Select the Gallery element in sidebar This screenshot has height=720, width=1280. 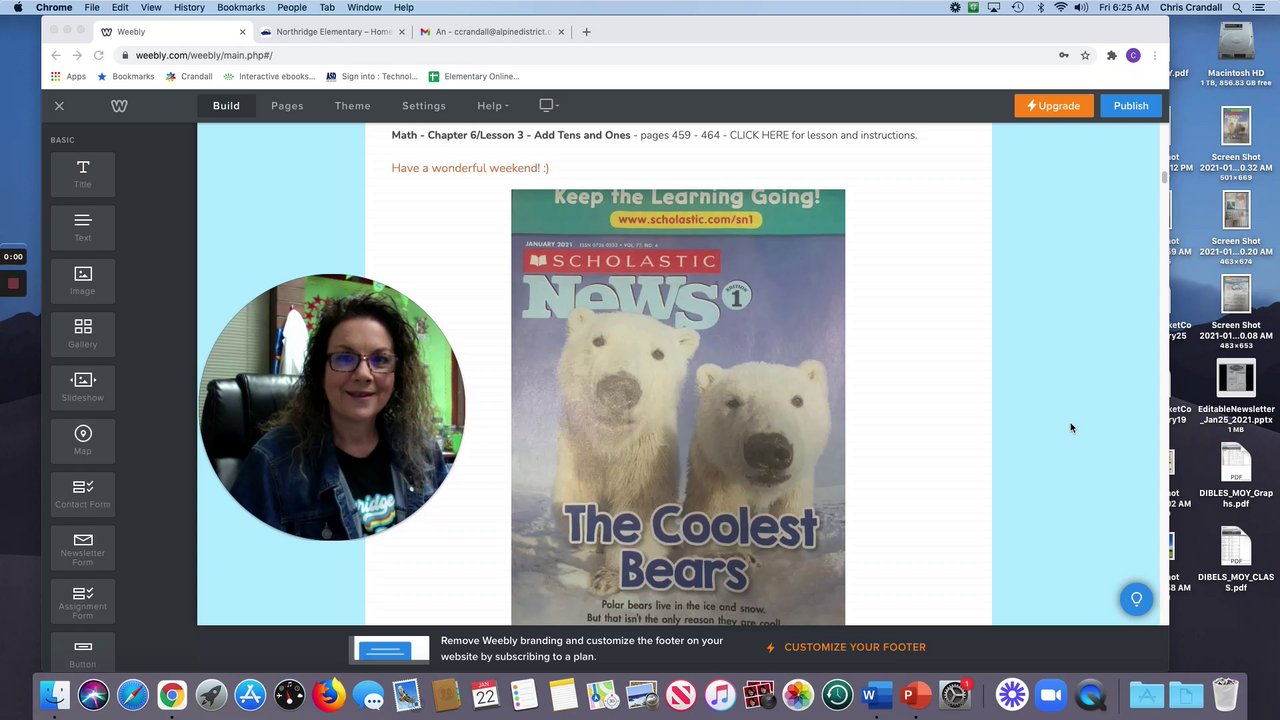pyautogui.click(x=83, y=333)
